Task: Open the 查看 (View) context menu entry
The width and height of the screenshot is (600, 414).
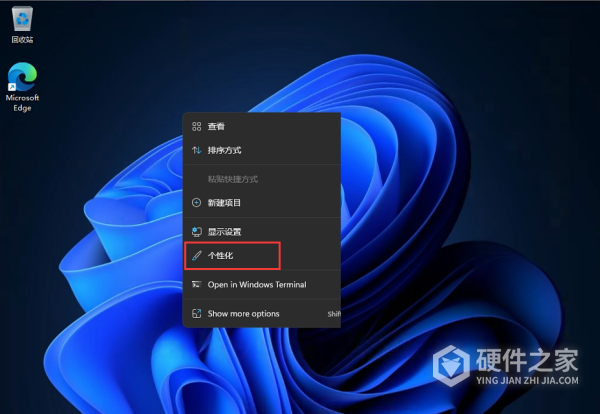Action: coord(262,126)
